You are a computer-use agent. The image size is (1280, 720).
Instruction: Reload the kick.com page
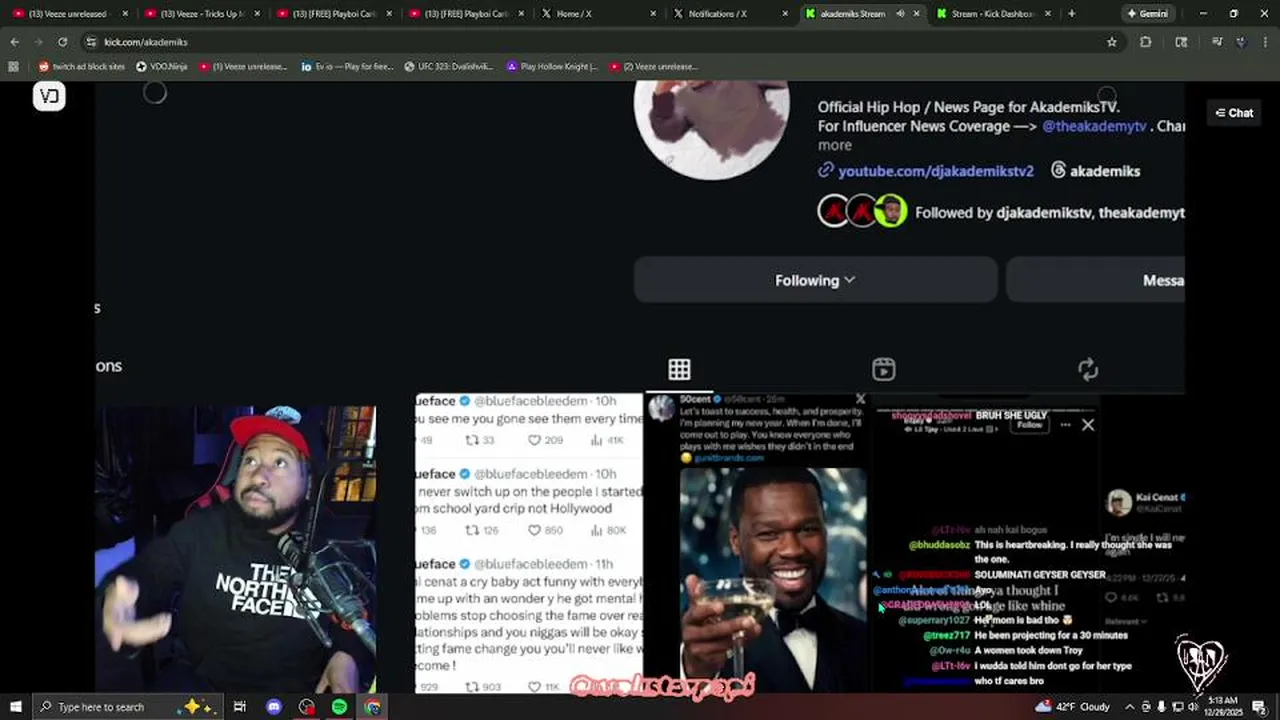(62, 42)
